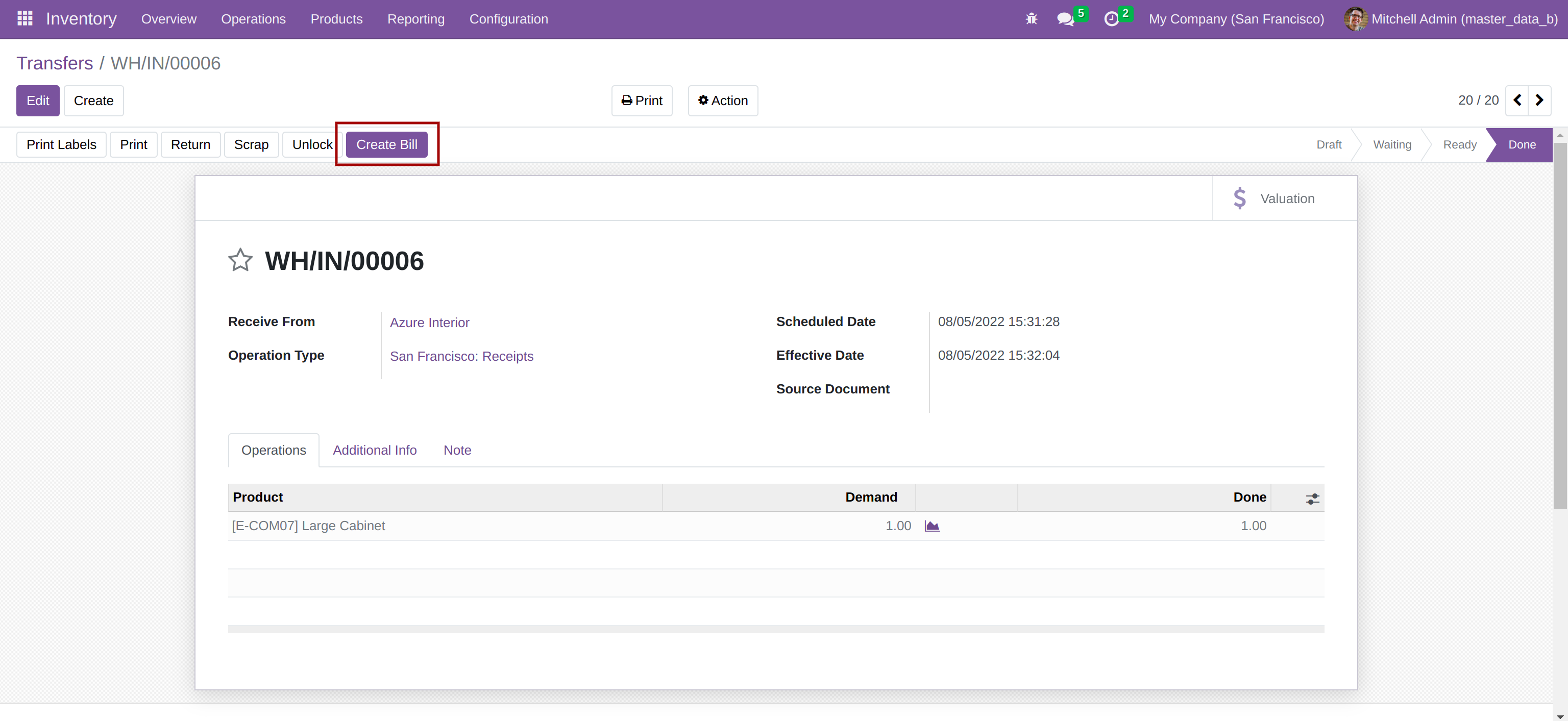The image size is (1568, 721).
Task: Expand the My Company (San Francisco) switcher
Action: point(1236,19)
